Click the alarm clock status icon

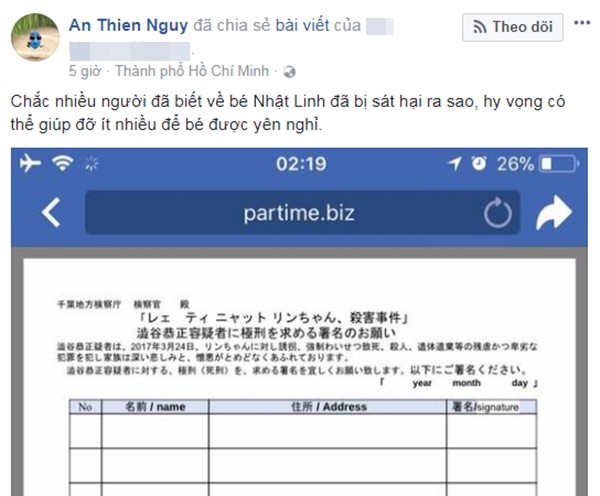(x=479, y=163)
